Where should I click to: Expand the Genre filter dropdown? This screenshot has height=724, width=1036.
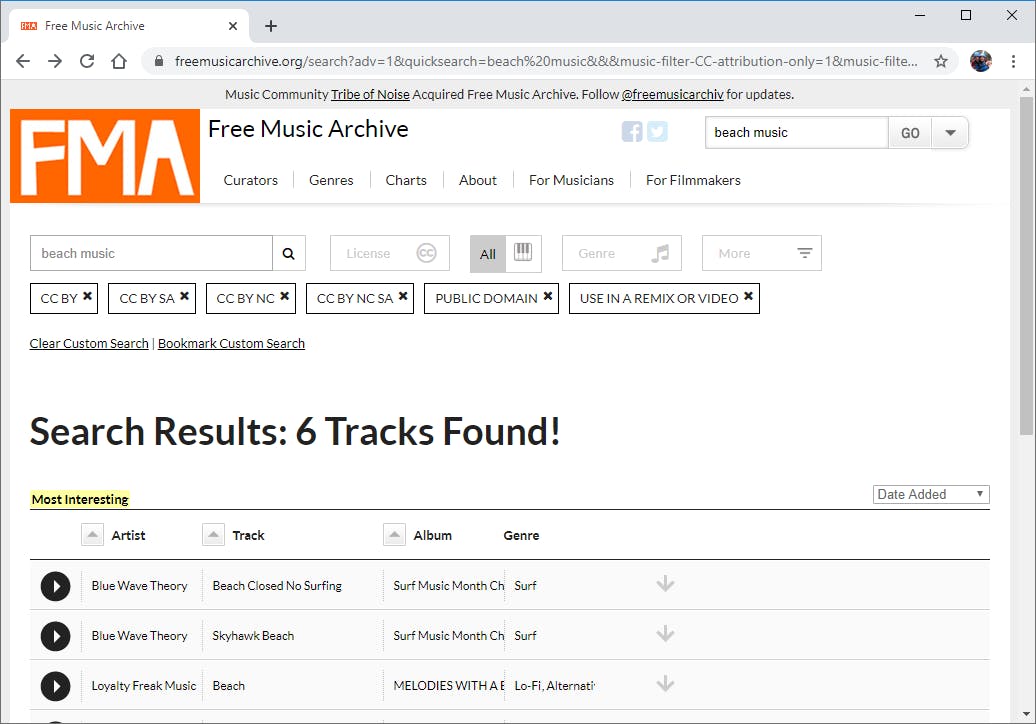622,254
